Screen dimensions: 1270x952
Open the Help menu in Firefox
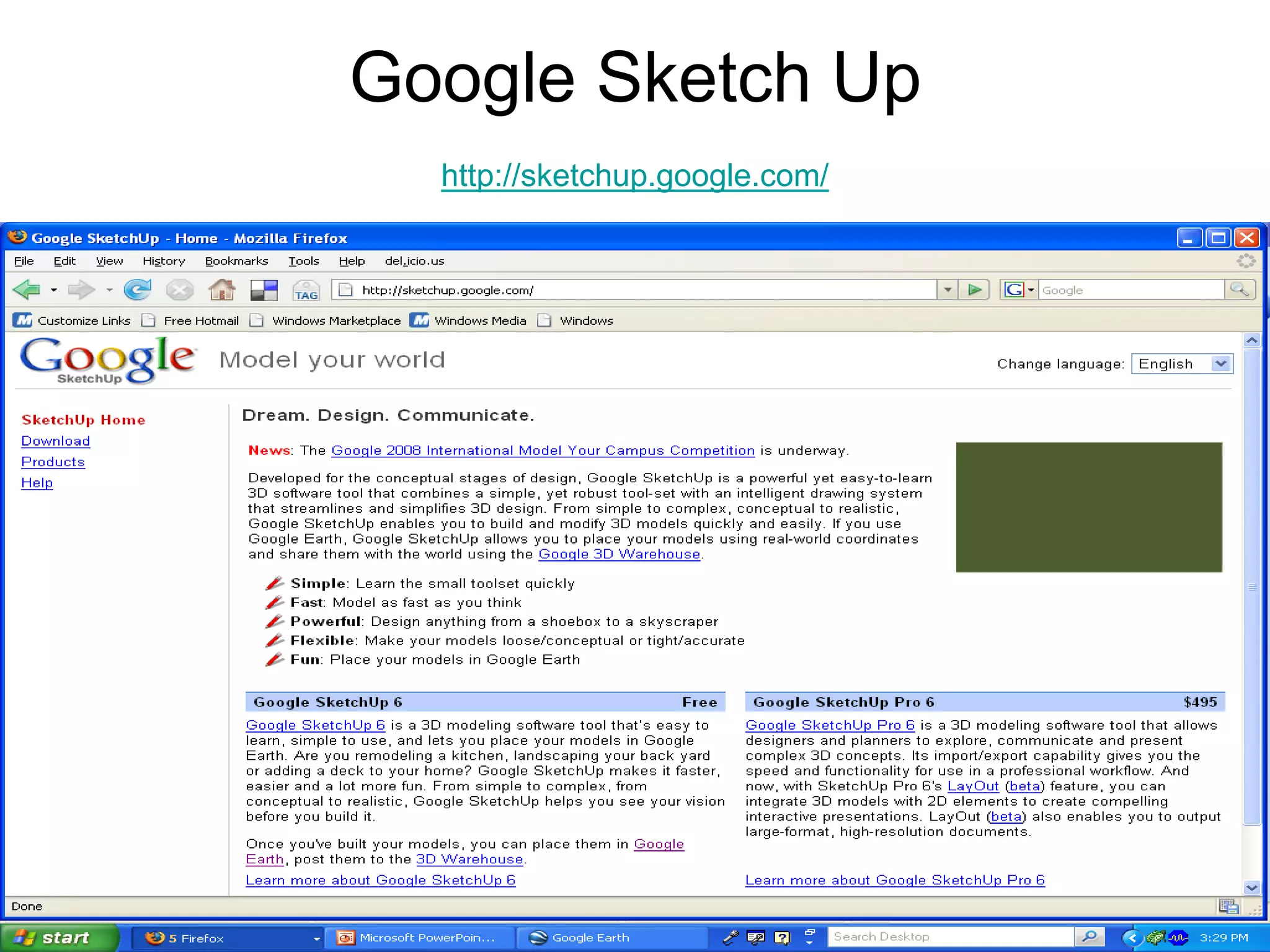pos(352,261)
